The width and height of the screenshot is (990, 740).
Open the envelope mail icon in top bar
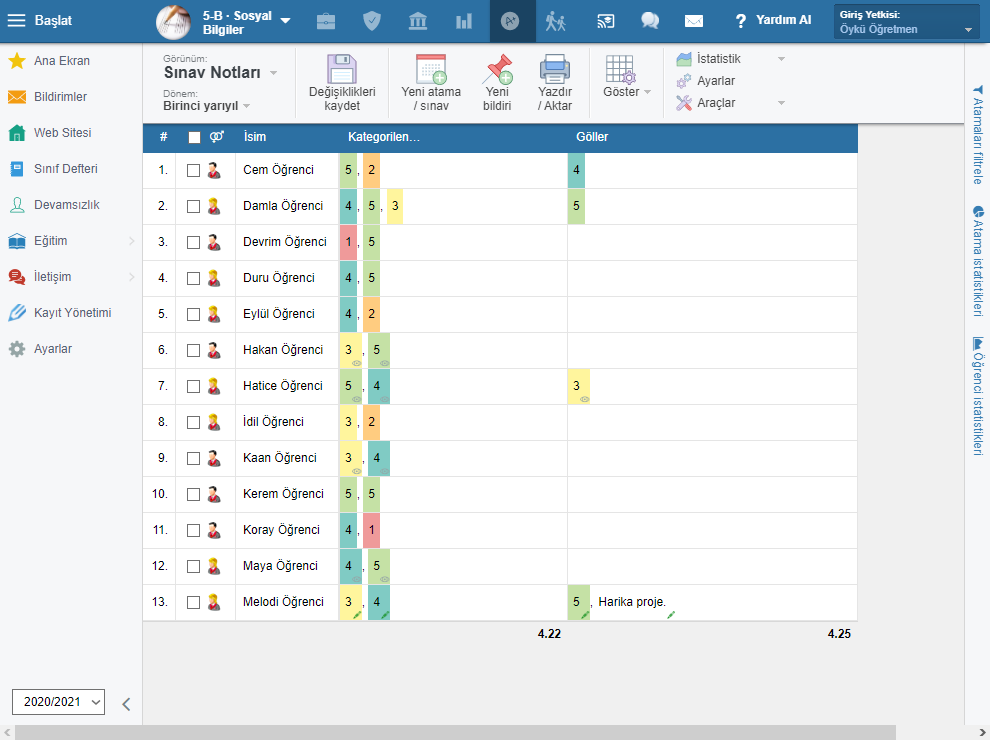pyautogui.click(x=694, y=21)
